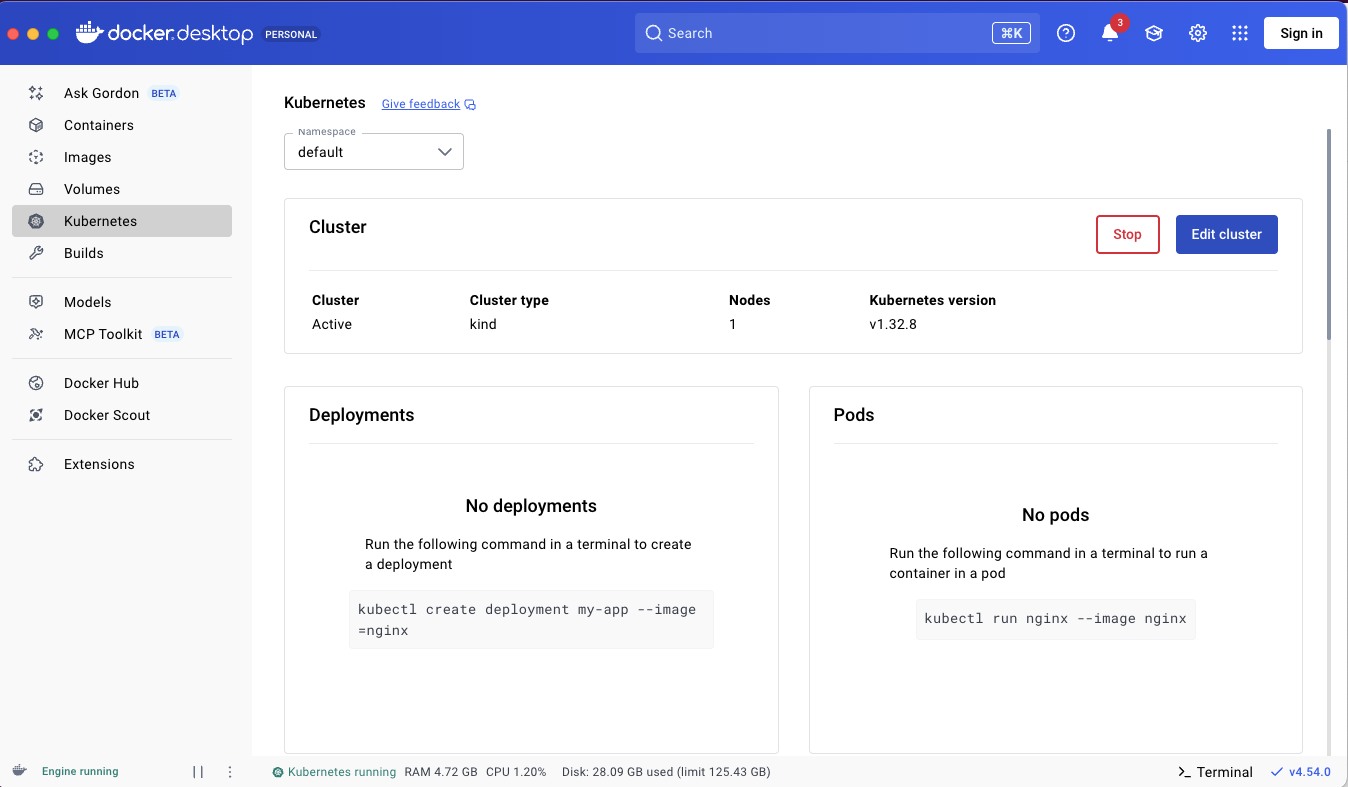Open Volumes in the sidebar
The width and height of the screenshot is (1348, 787).
122,189
